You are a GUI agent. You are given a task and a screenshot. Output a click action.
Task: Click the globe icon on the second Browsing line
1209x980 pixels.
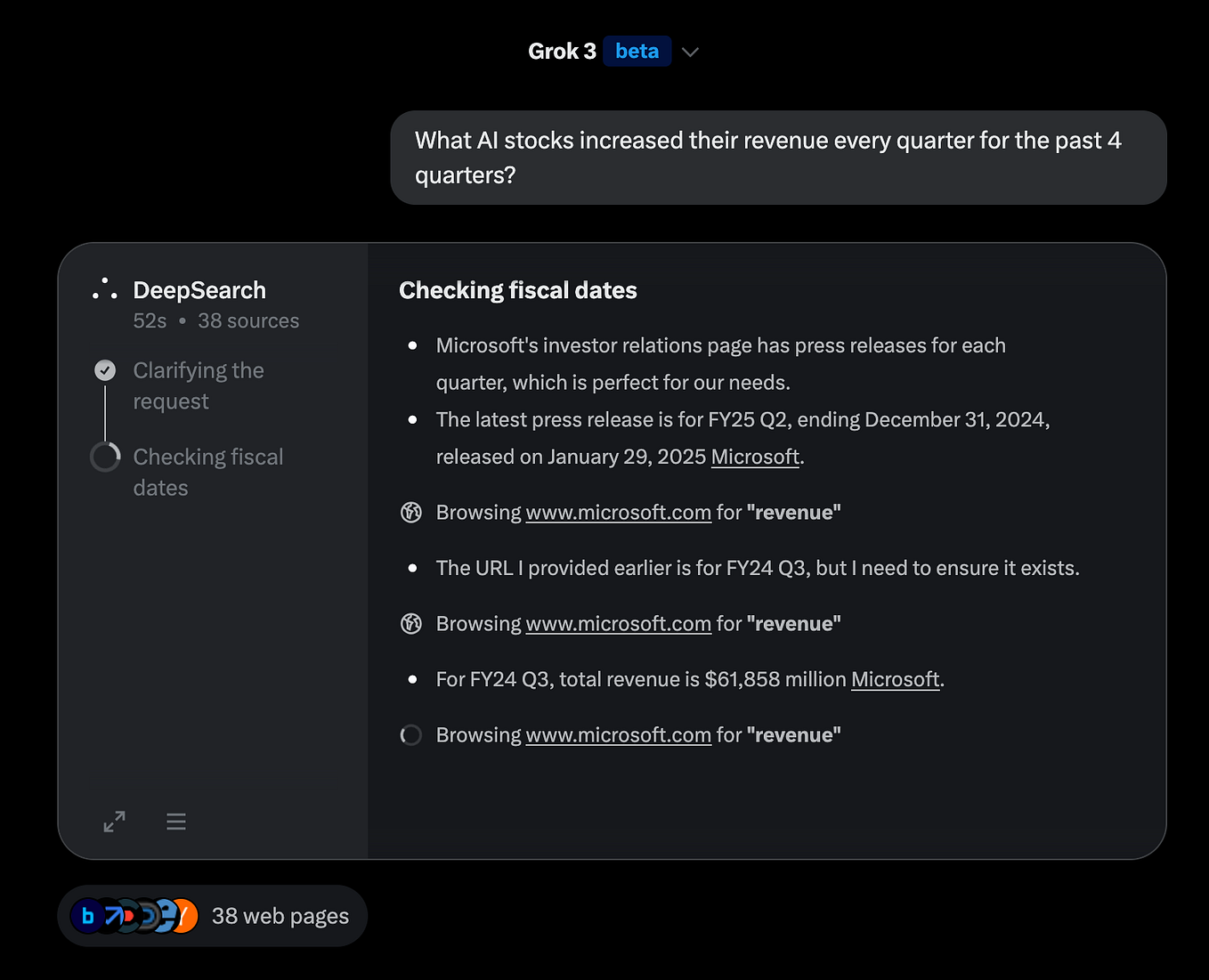click(x=411, y=624)
